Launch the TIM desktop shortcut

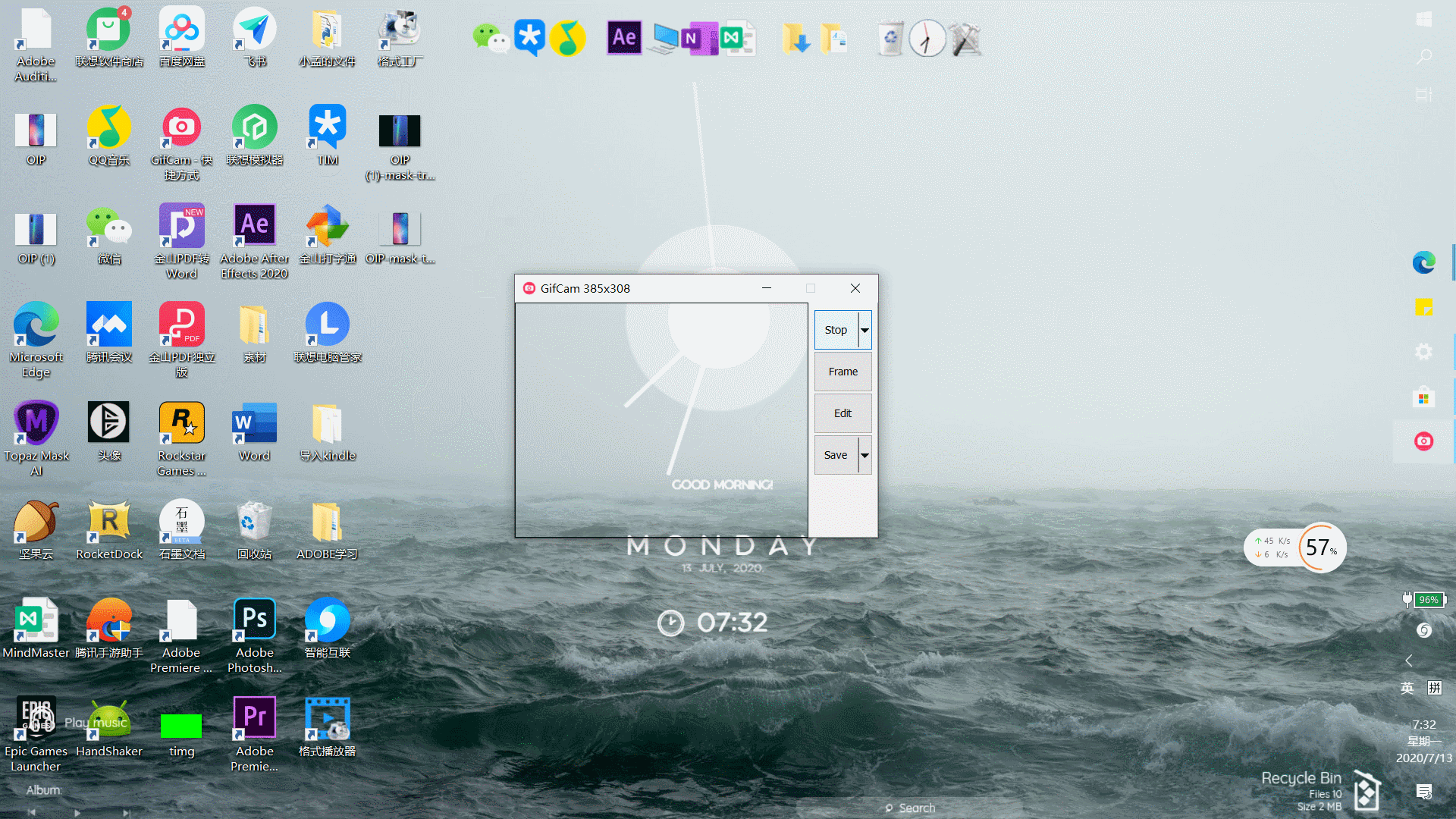(x=328, y=136)
